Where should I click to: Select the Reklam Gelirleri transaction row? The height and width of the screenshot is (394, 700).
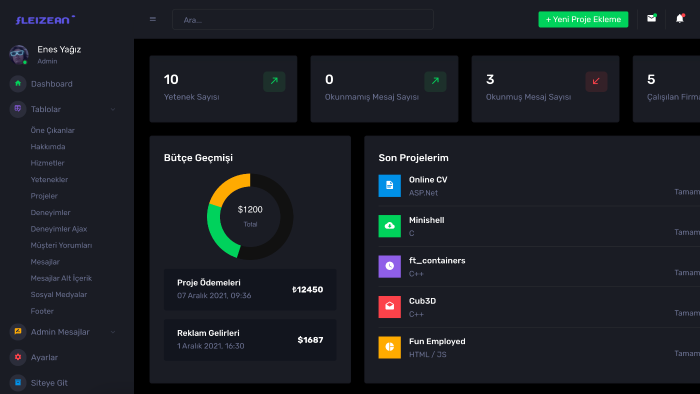click(x=250, y=340)
